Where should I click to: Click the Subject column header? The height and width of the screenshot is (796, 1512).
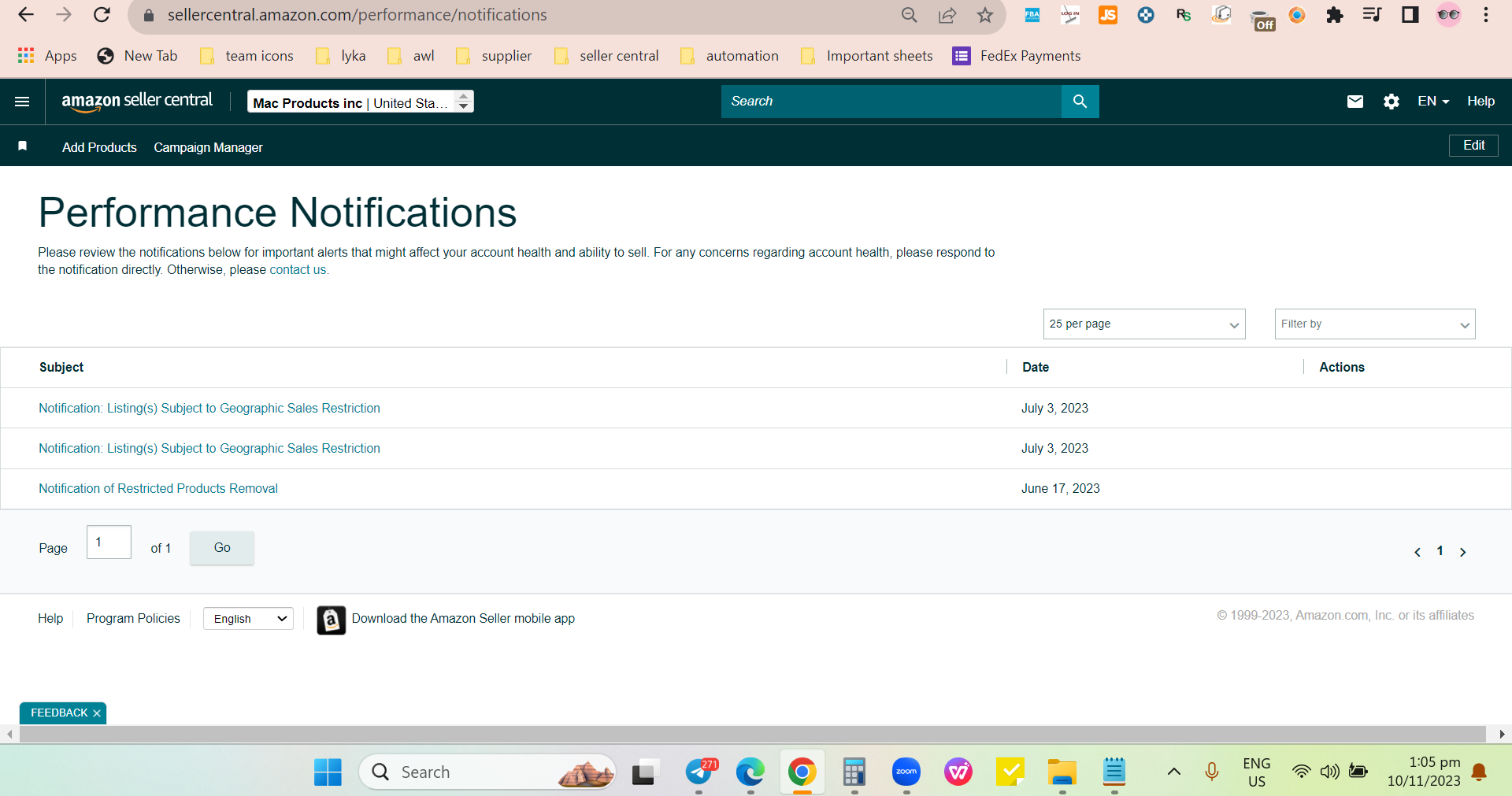pos(61,368)
